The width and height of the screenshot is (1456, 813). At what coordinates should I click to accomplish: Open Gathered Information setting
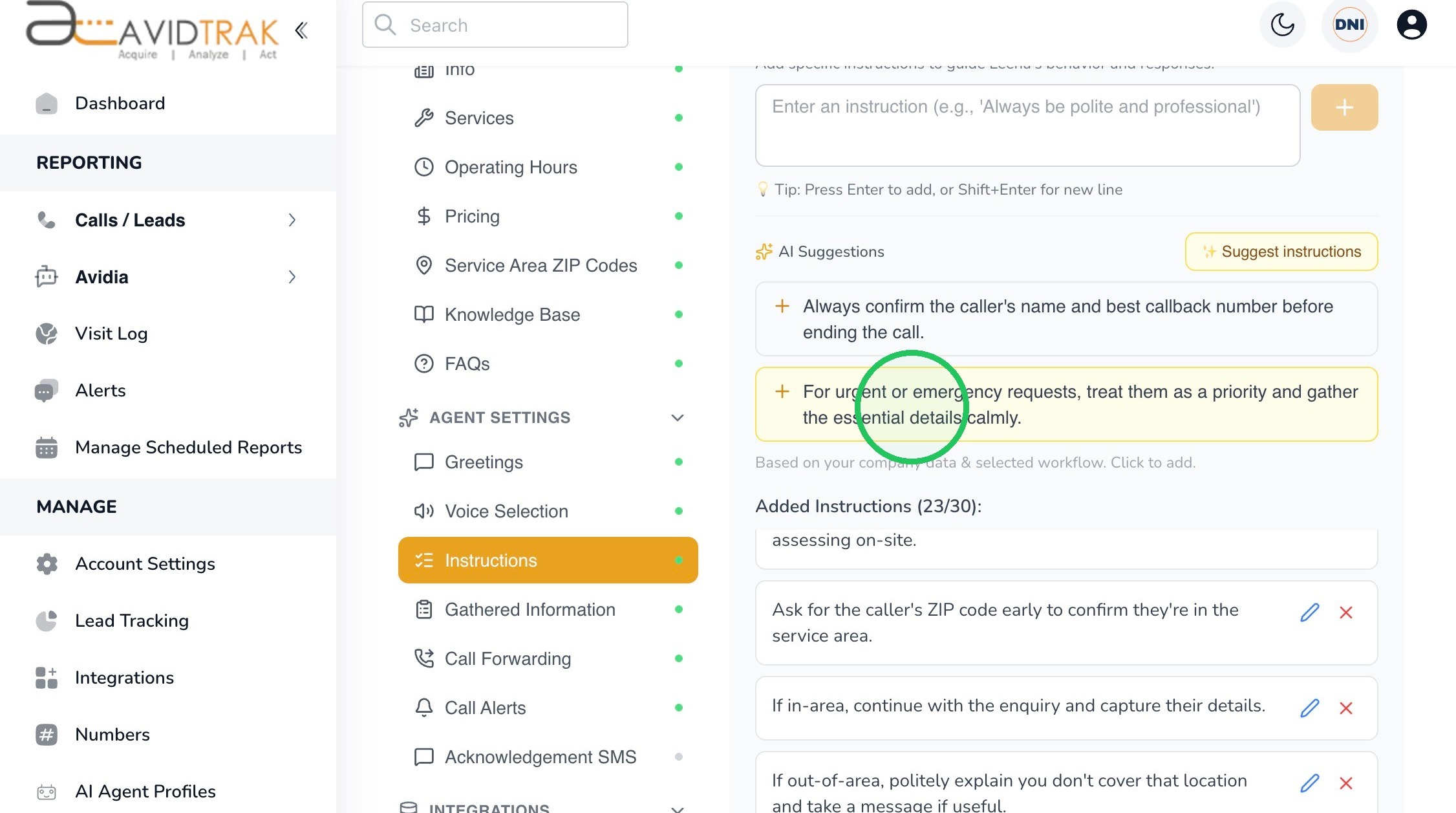click(x=548, y=609)
